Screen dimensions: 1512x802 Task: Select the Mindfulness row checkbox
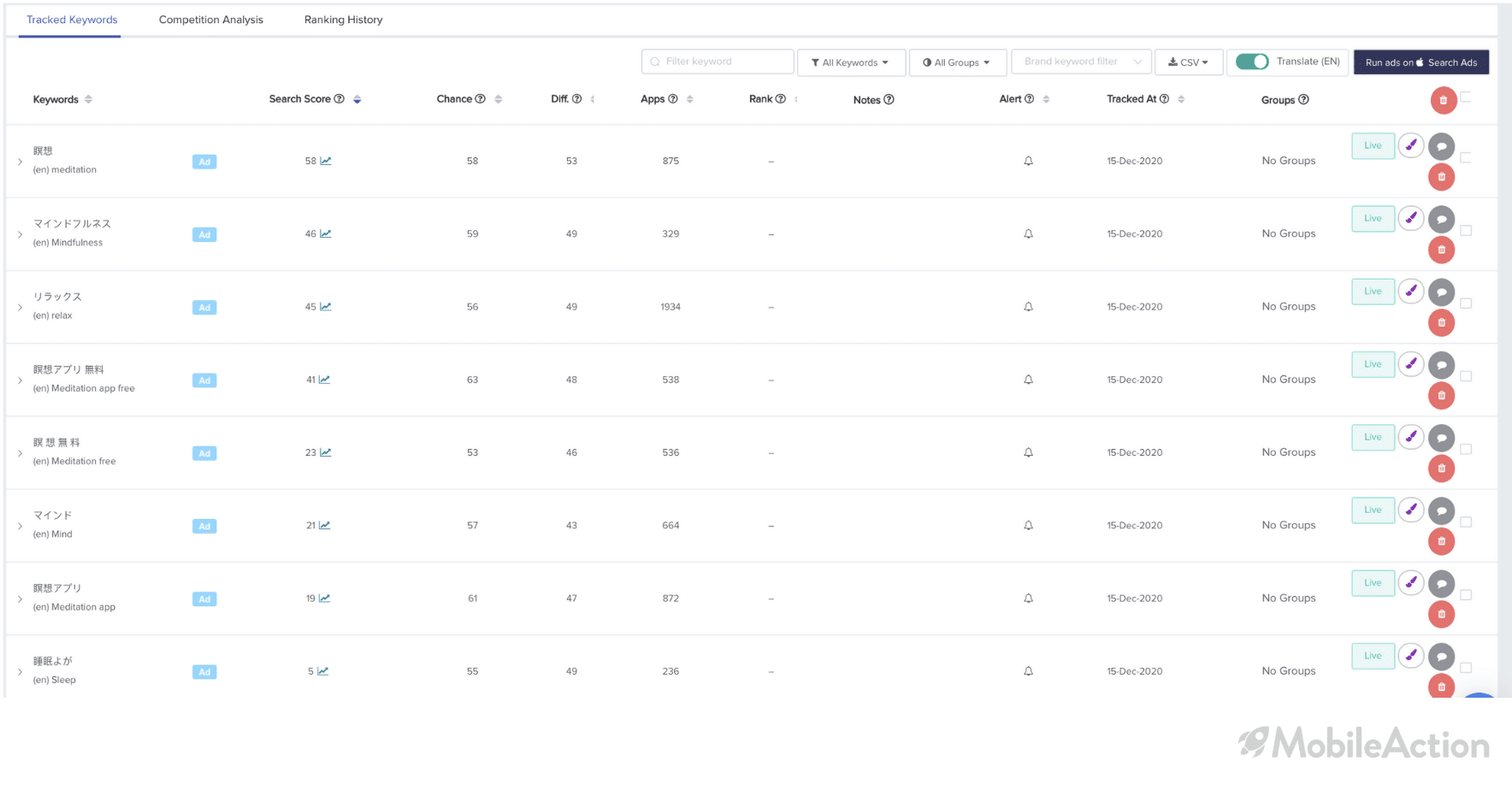1466,231
